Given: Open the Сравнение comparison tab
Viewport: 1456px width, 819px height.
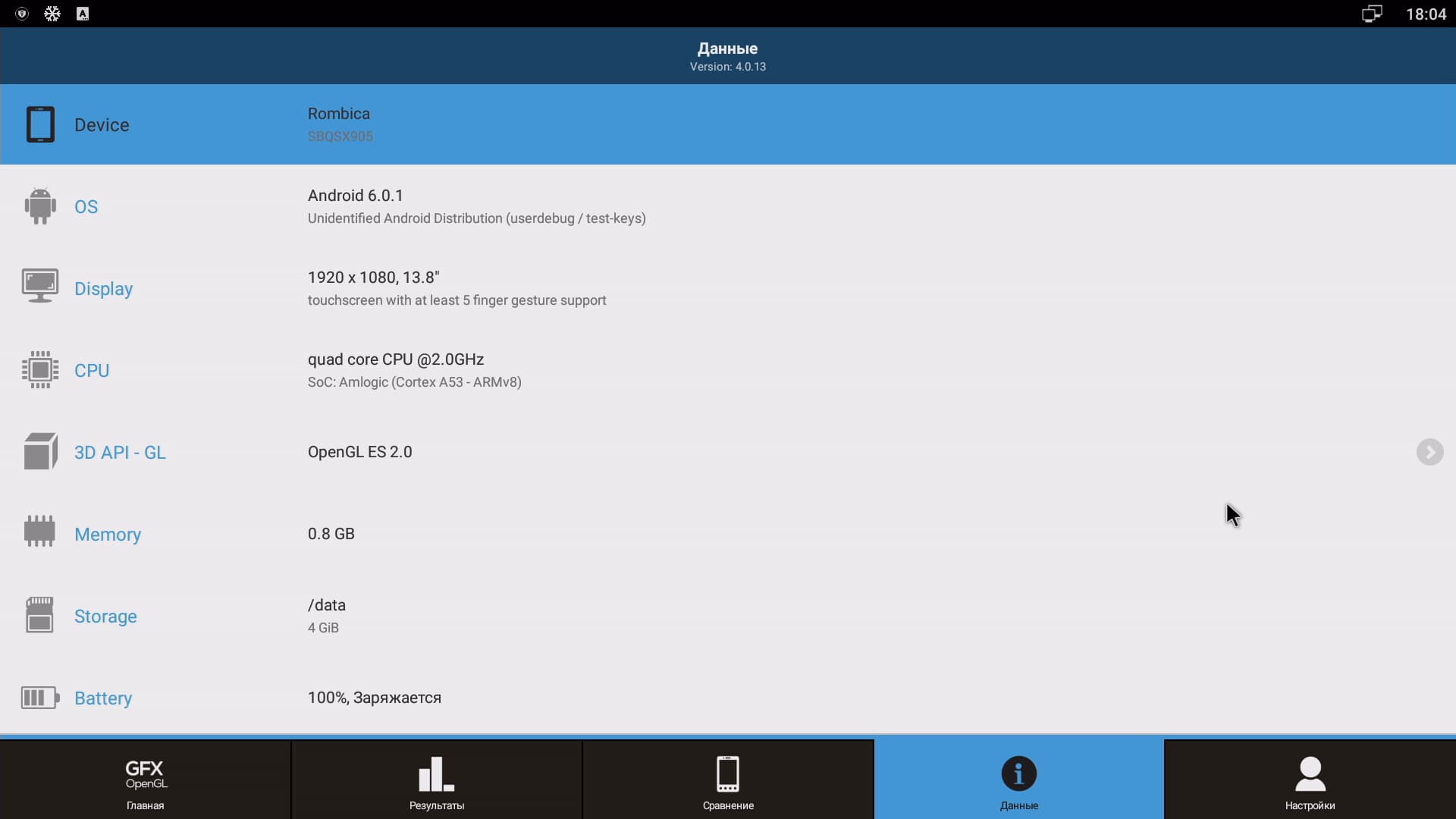Looking at the screenshot, I should click(x=728, y=781).
